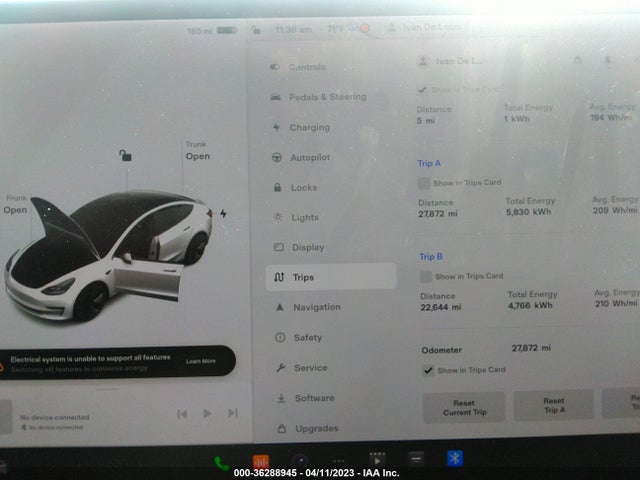The image size is (640, 480).
Task: Open the orange music equalizer app
Action: (261, 462)
